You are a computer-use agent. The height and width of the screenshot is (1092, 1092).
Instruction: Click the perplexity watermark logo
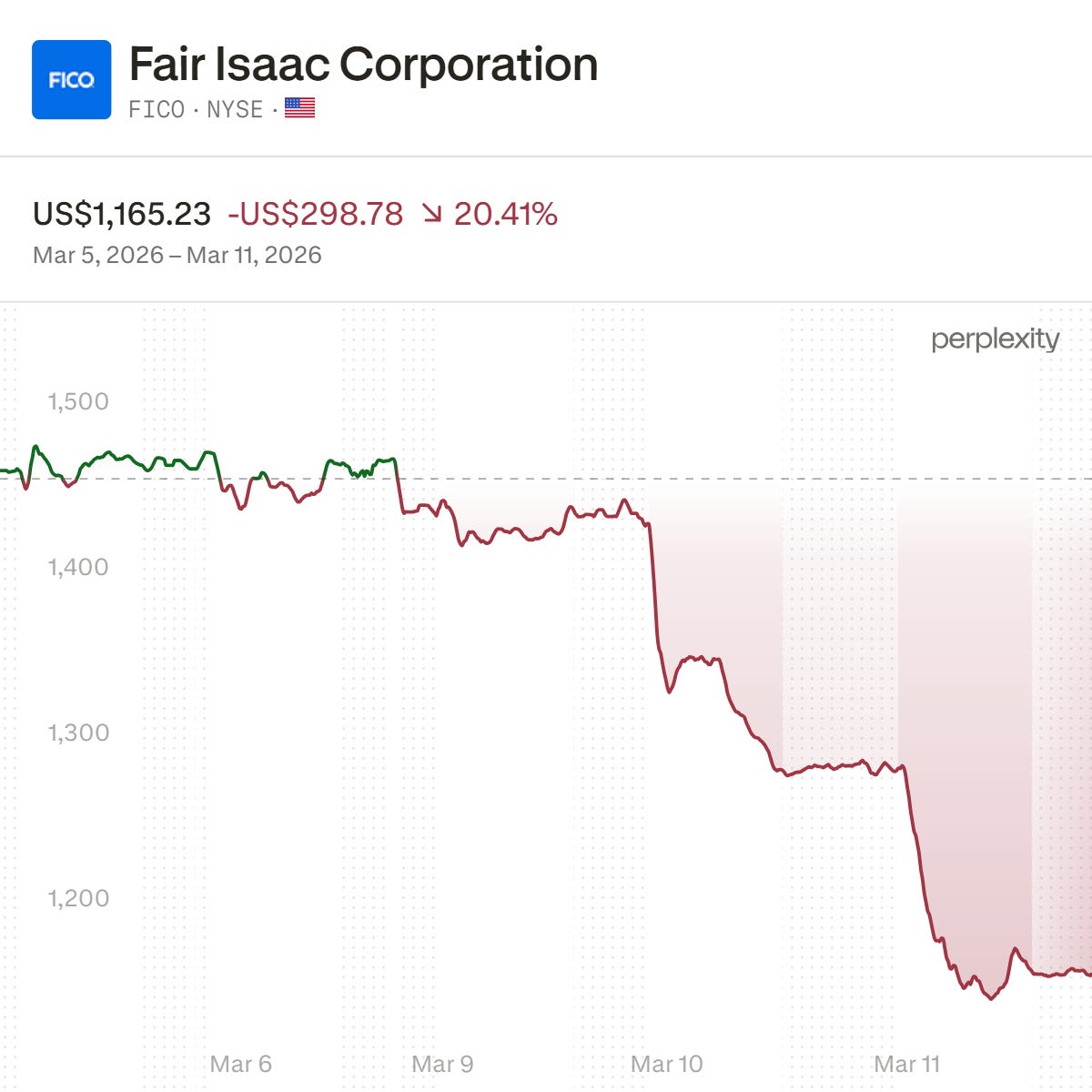(995, 339)
